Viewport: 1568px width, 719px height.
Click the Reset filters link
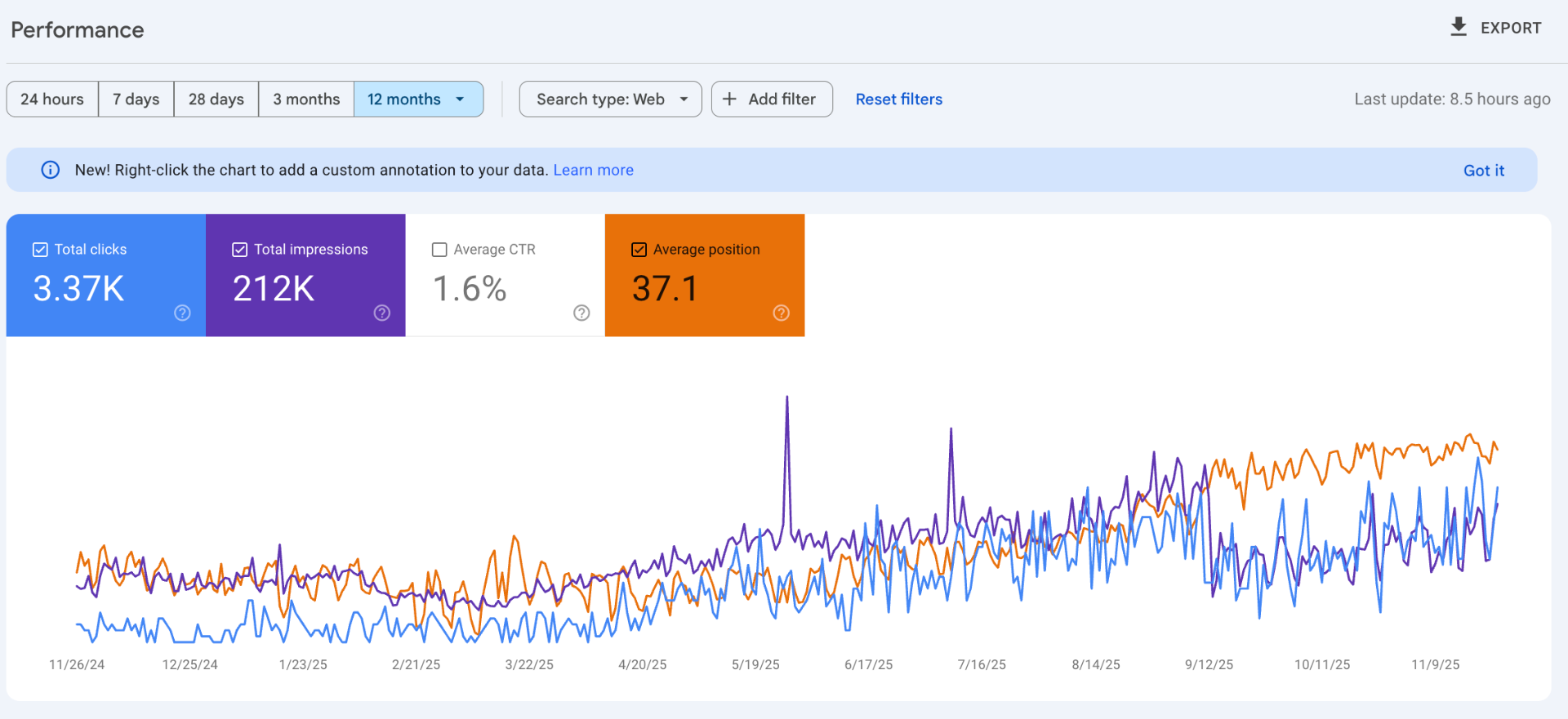[899, 99]
